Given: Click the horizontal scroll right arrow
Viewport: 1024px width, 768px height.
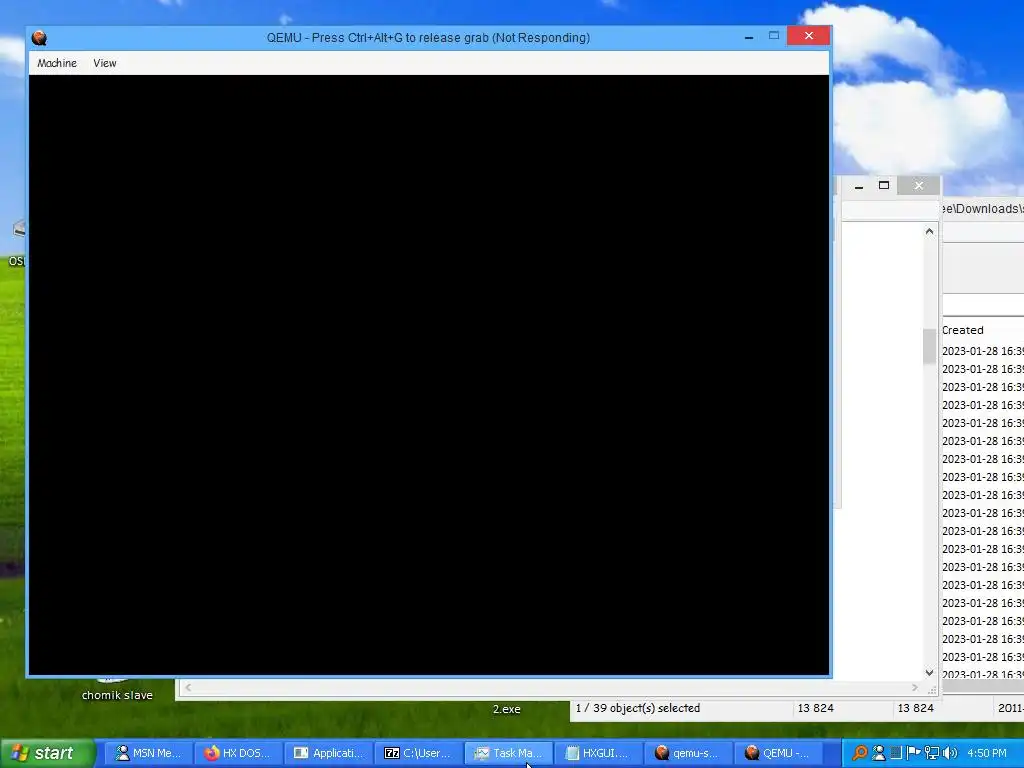Looking at the screenshot, I should [x=914, y=687].
